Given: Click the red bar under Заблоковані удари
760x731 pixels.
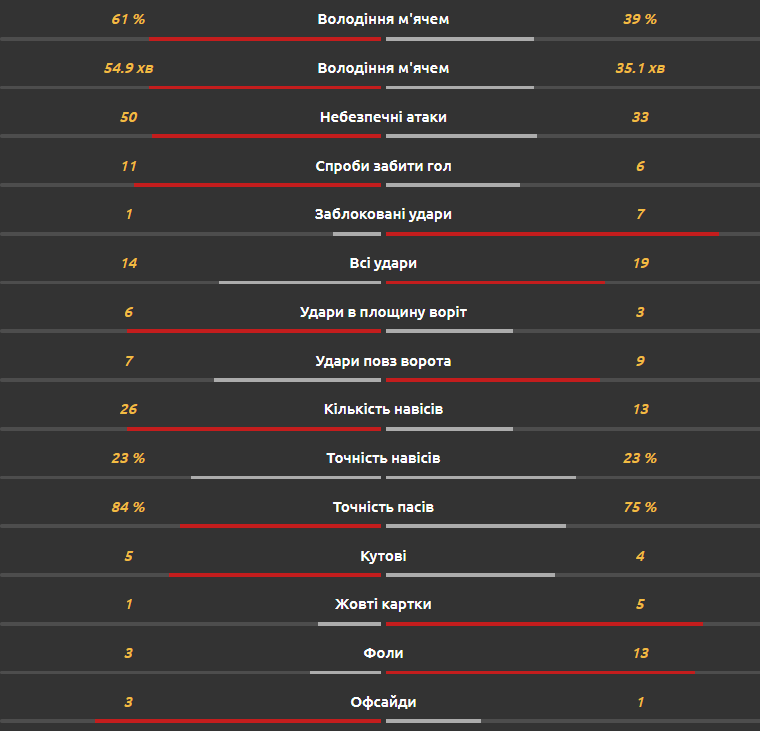Looking at the screenshot, I should (553, 234).
